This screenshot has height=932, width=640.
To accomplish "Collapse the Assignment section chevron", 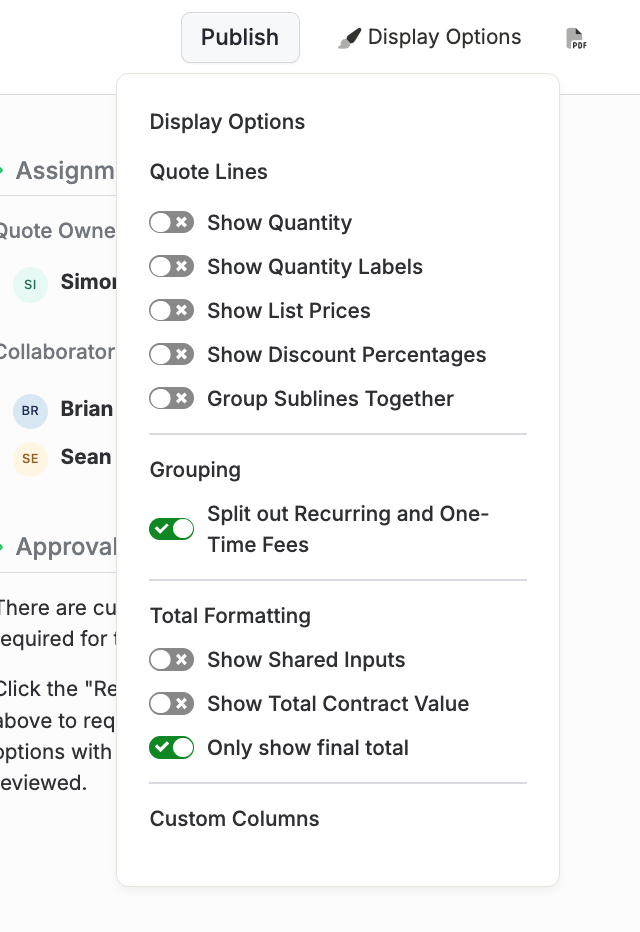I will 2,171.
